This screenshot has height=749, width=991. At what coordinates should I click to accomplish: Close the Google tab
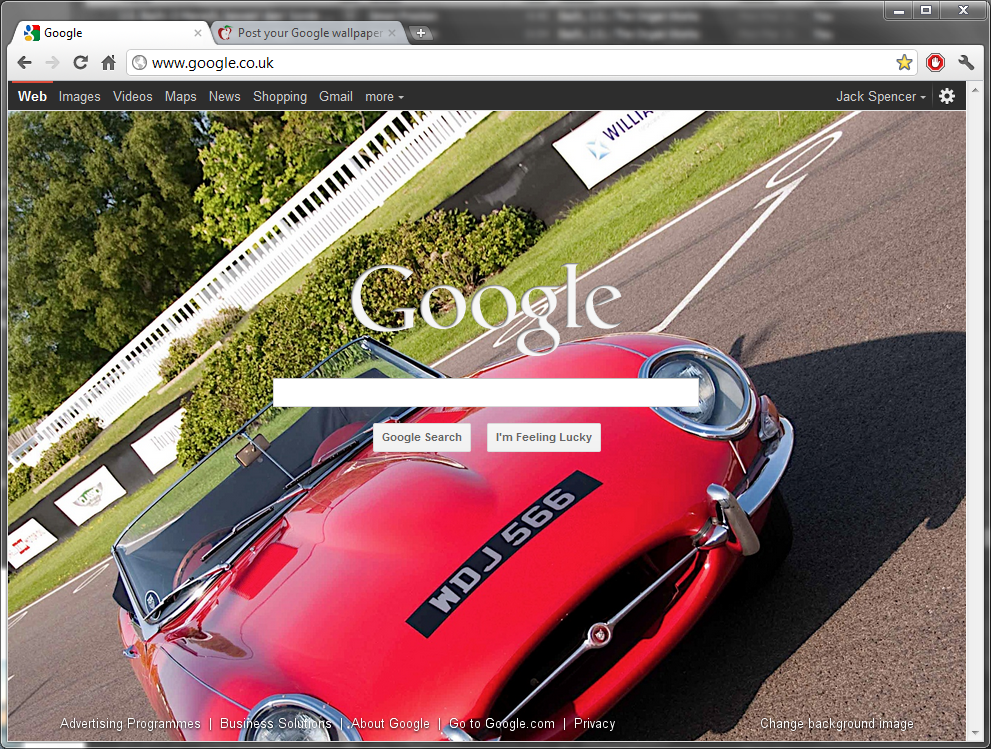198,33
